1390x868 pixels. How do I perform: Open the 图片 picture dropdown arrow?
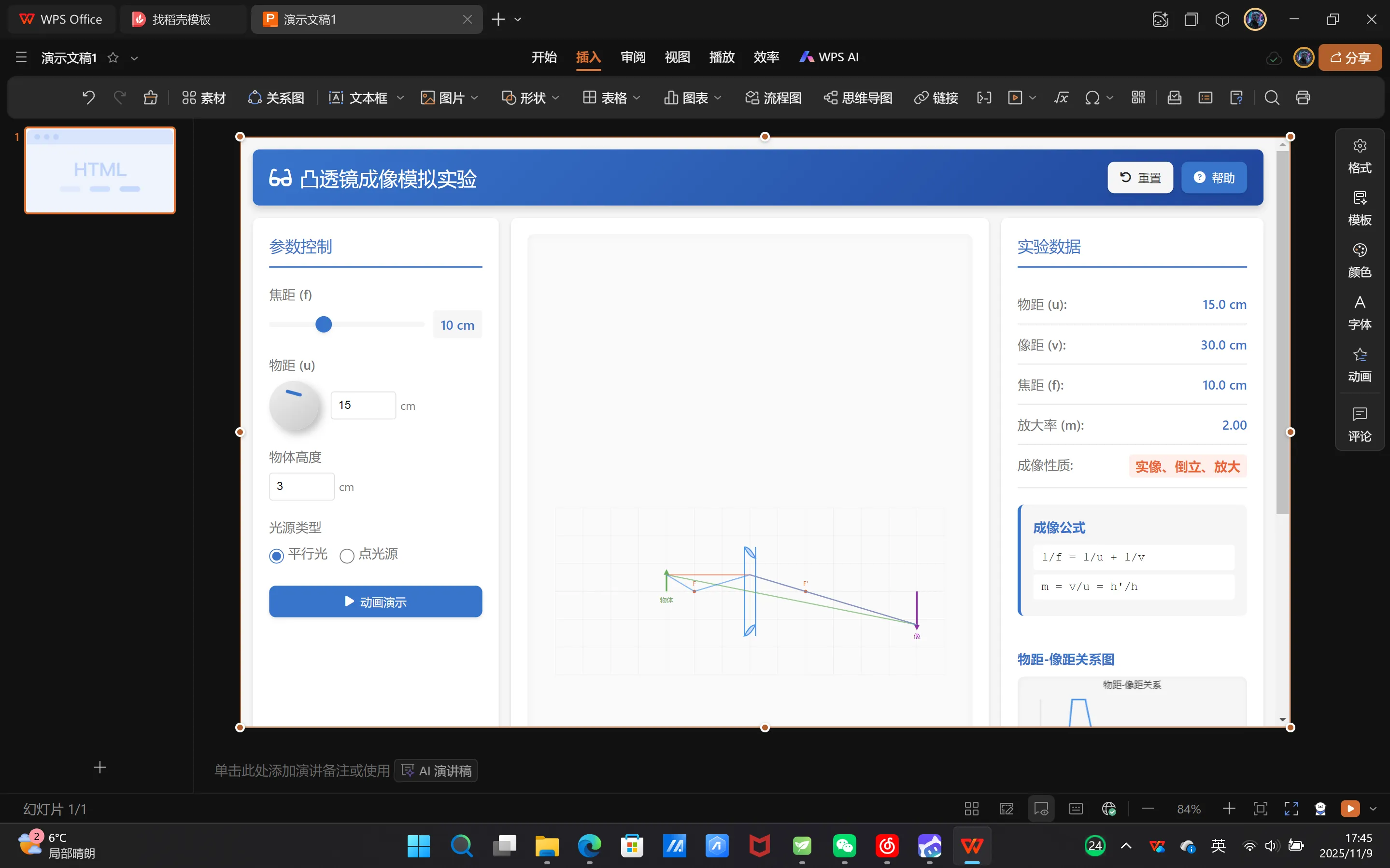[474, 98]
